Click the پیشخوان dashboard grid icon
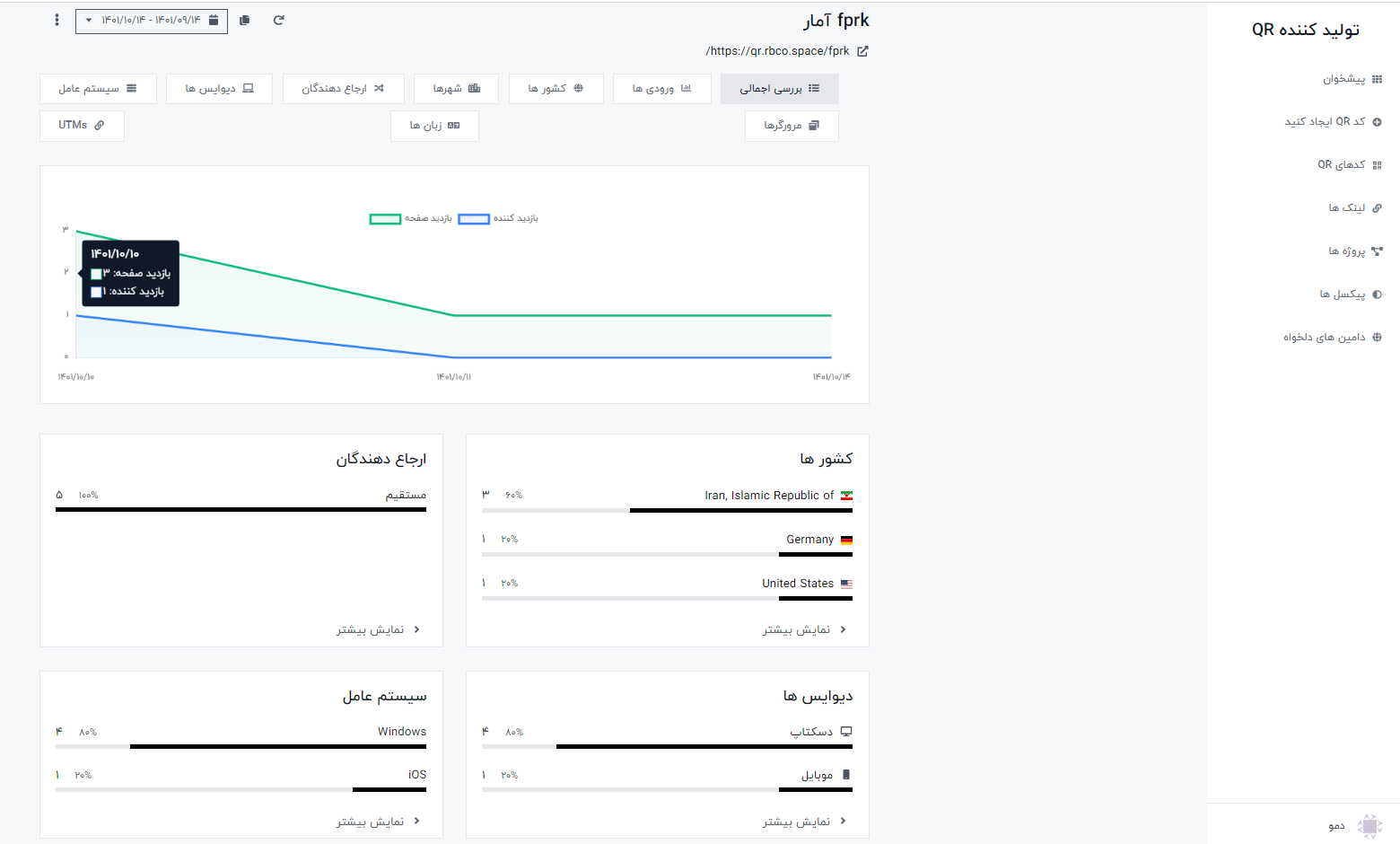Screen dimensions: 1400x844 [1377, 79]
